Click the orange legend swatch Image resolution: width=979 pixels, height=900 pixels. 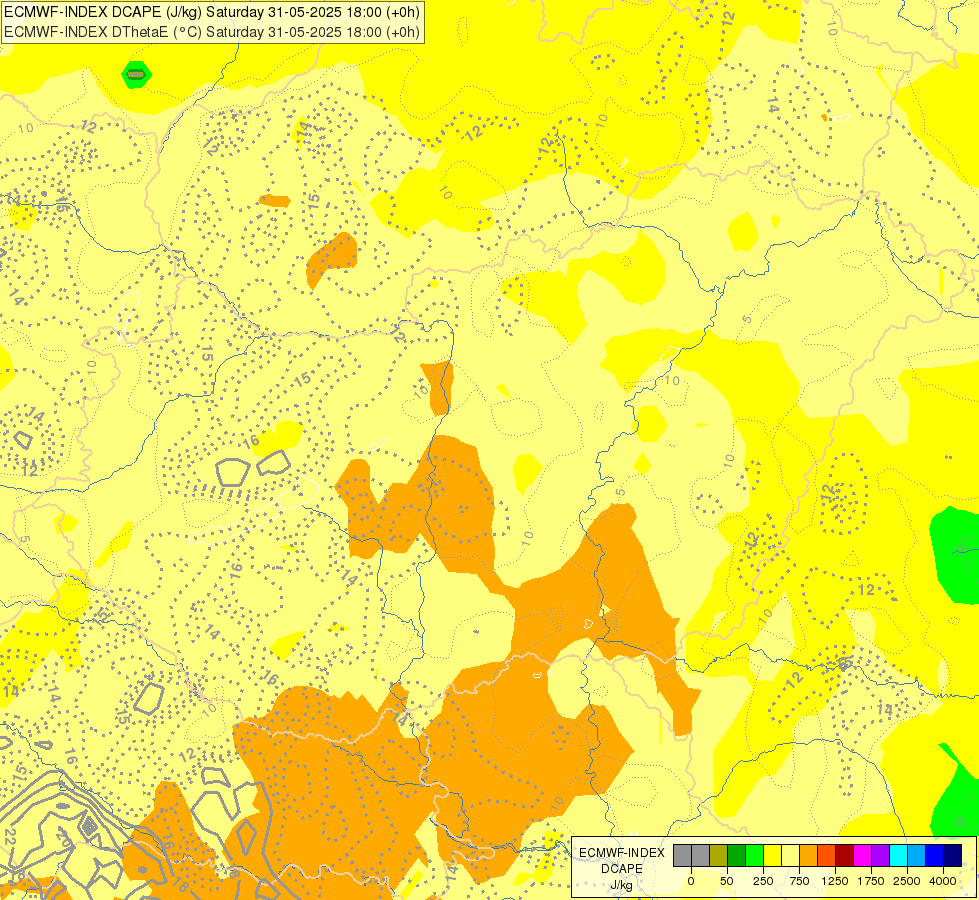[809, 856]
